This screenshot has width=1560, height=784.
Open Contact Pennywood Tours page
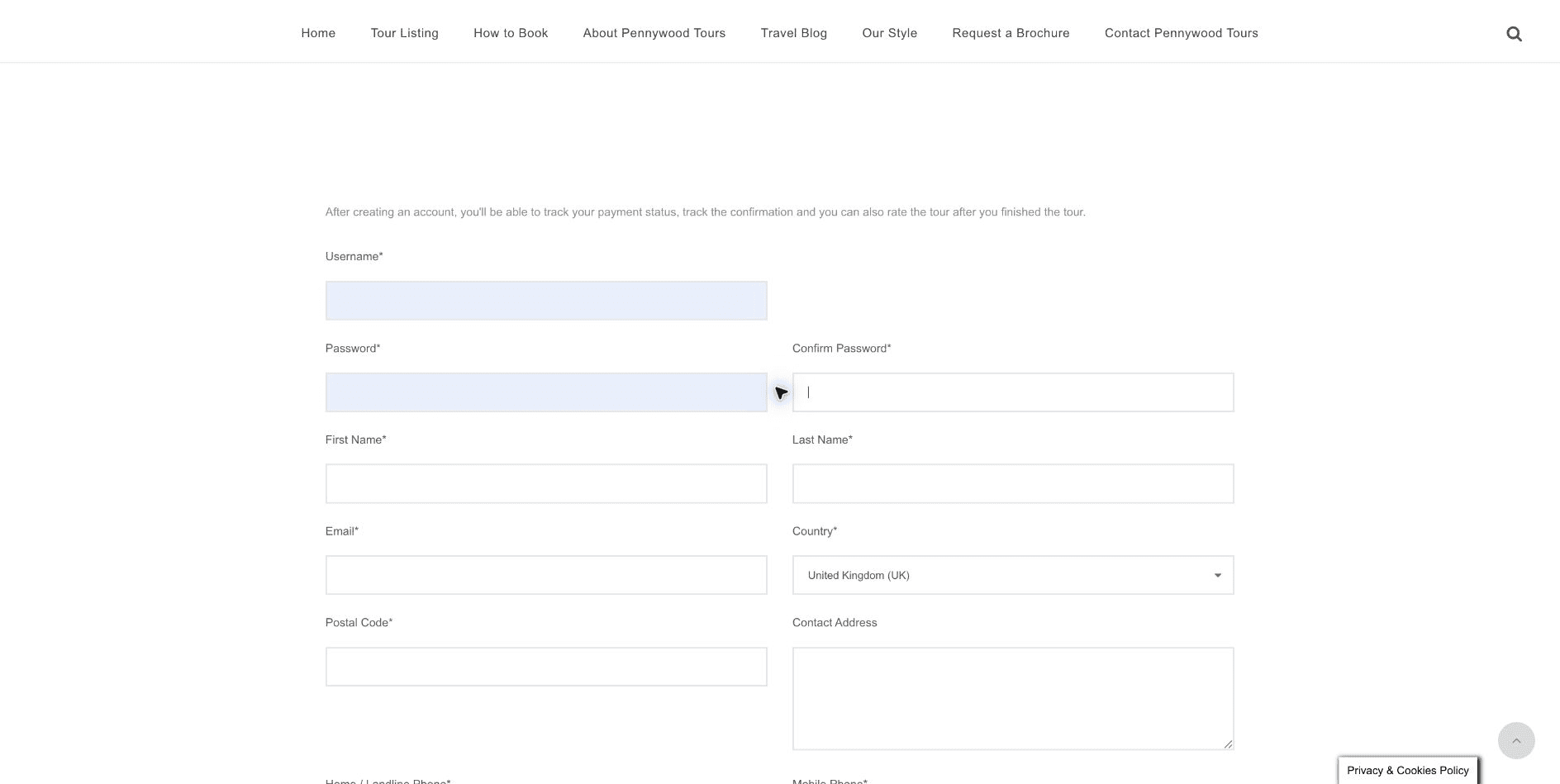(1182, 33)
